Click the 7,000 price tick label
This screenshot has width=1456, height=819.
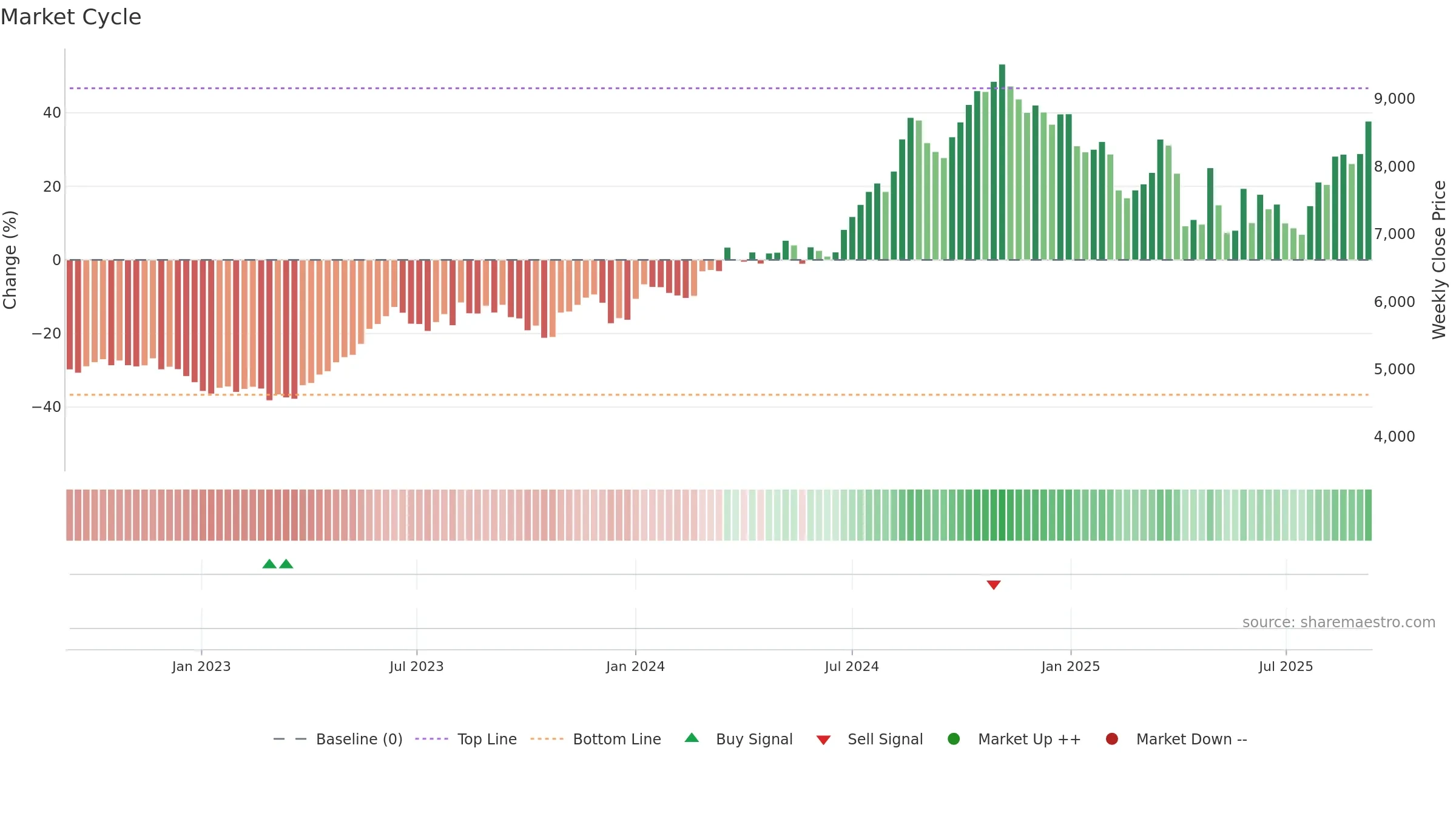point(1395,234)
